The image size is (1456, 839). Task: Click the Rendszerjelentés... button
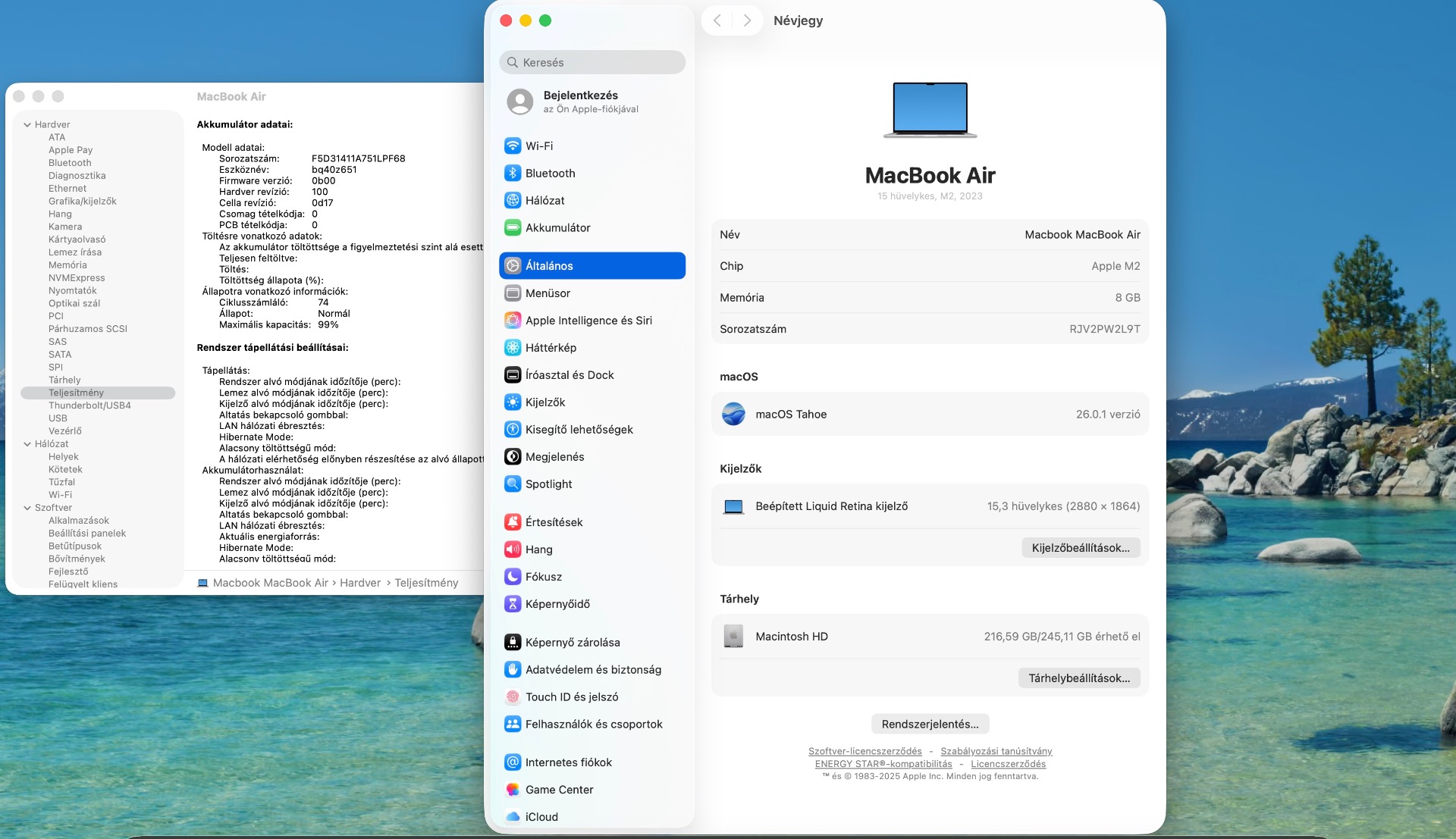[x=930, y=724]
